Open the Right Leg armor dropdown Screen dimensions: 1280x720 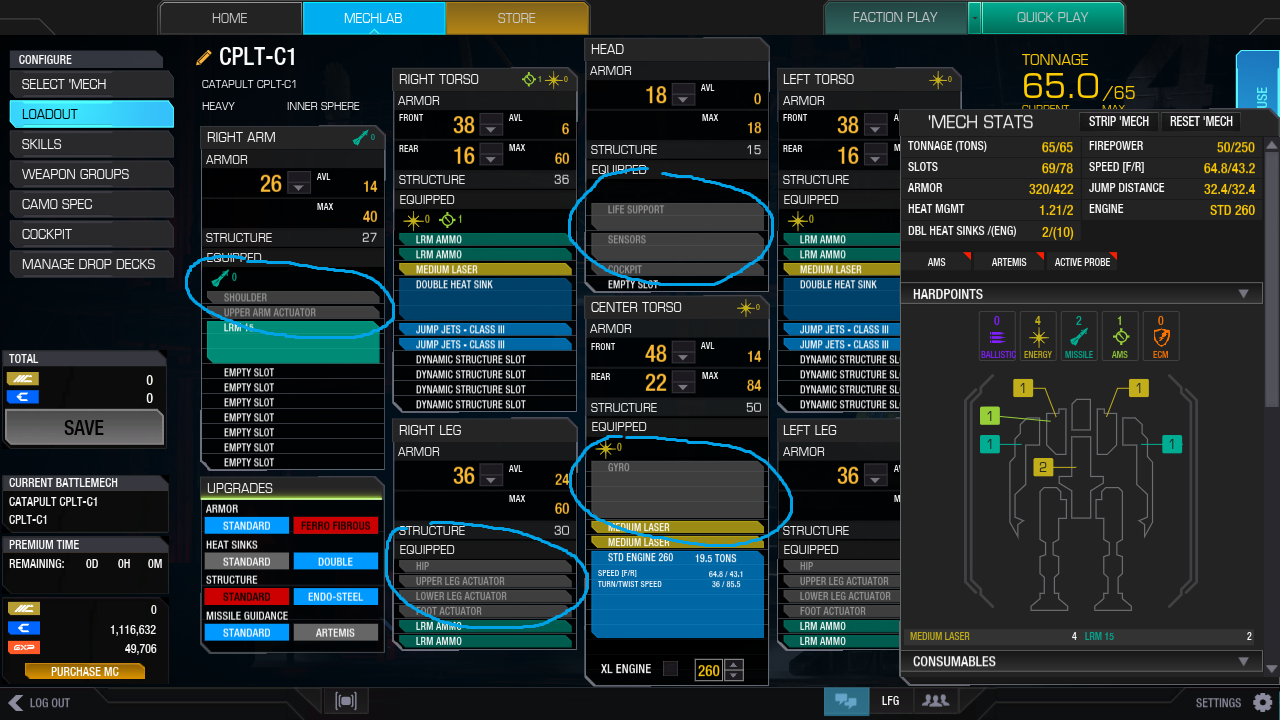coord(491,477)
